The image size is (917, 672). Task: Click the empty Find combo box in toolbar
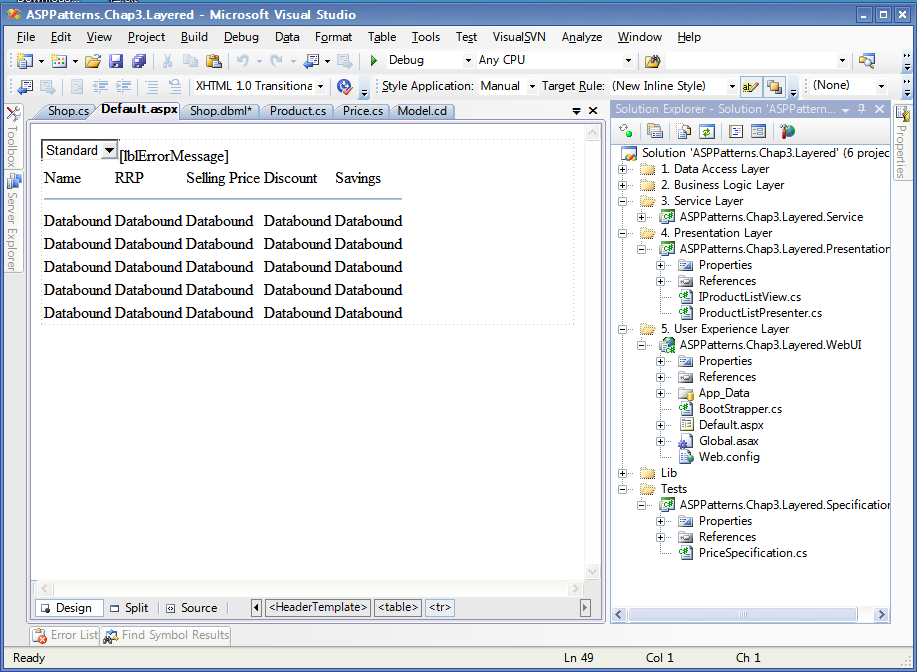(757, 60)
